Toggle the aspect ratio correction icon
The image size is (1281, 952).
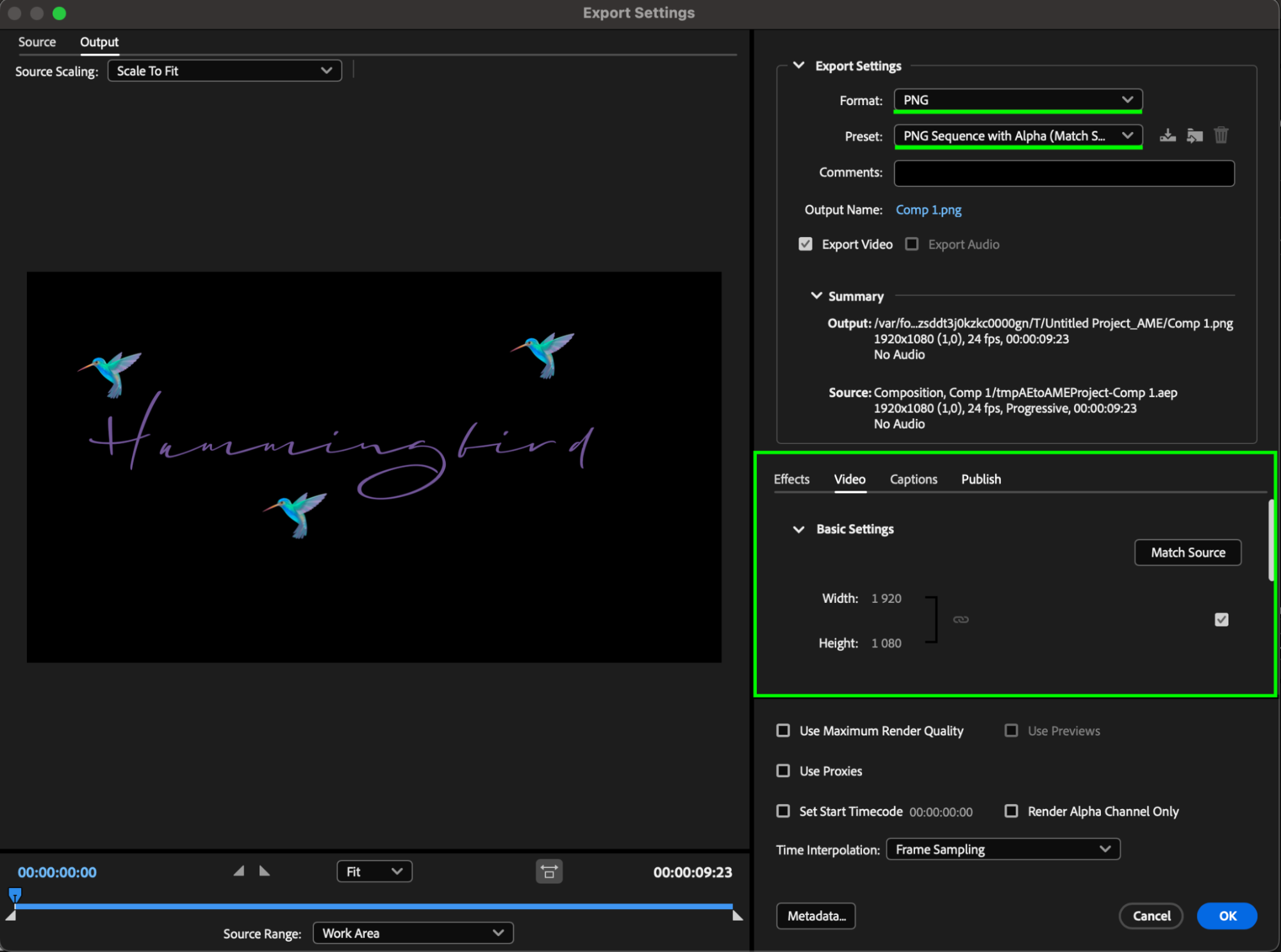(549, 872)
